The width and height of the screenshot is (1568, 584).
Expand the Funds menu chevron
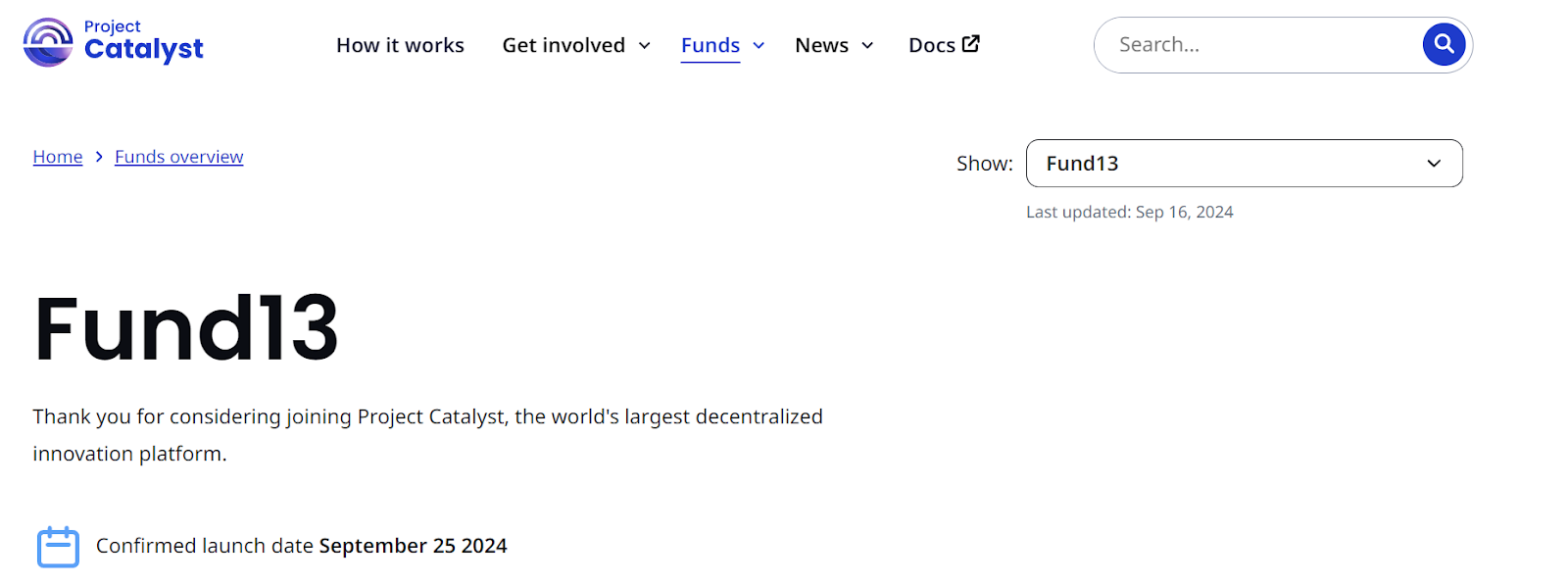tap(759, 46)
